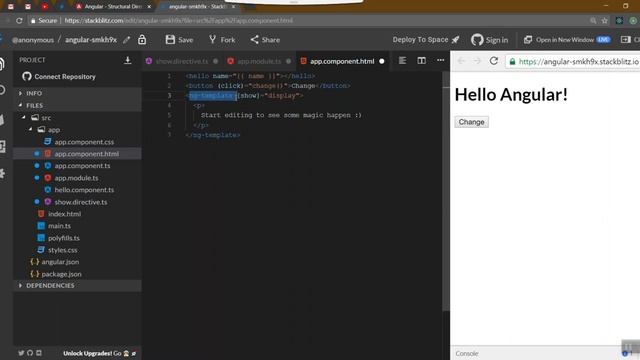
Task: Click the Save button
Action: pyautogui.click(x=179, y=40)
